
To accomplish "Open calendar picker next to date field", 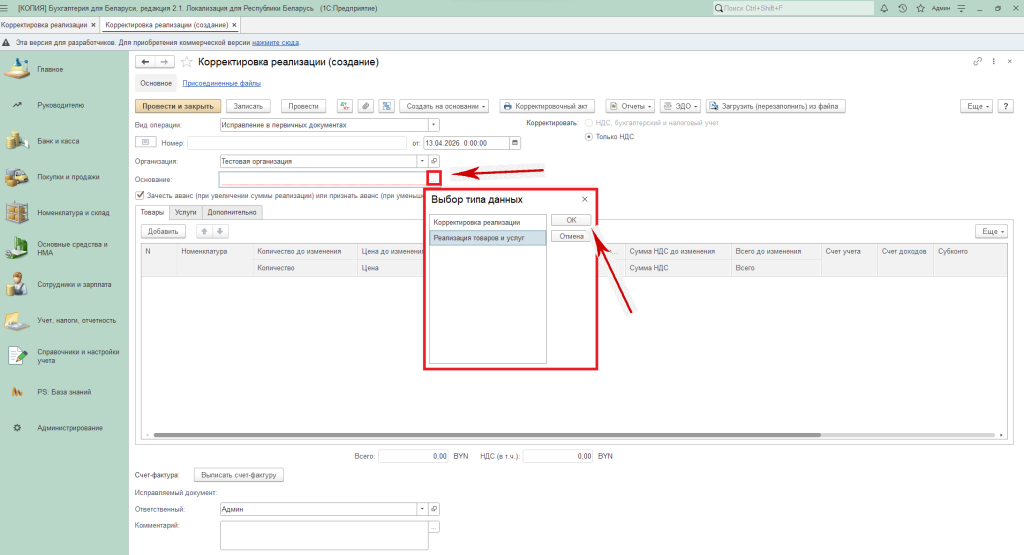I will (515, 143).
